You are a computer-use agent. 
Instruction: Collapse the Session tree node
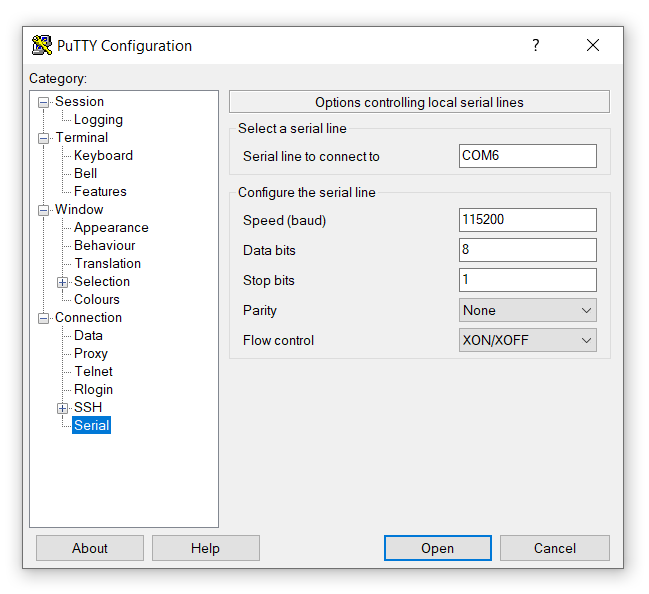(x=43, y=102)
